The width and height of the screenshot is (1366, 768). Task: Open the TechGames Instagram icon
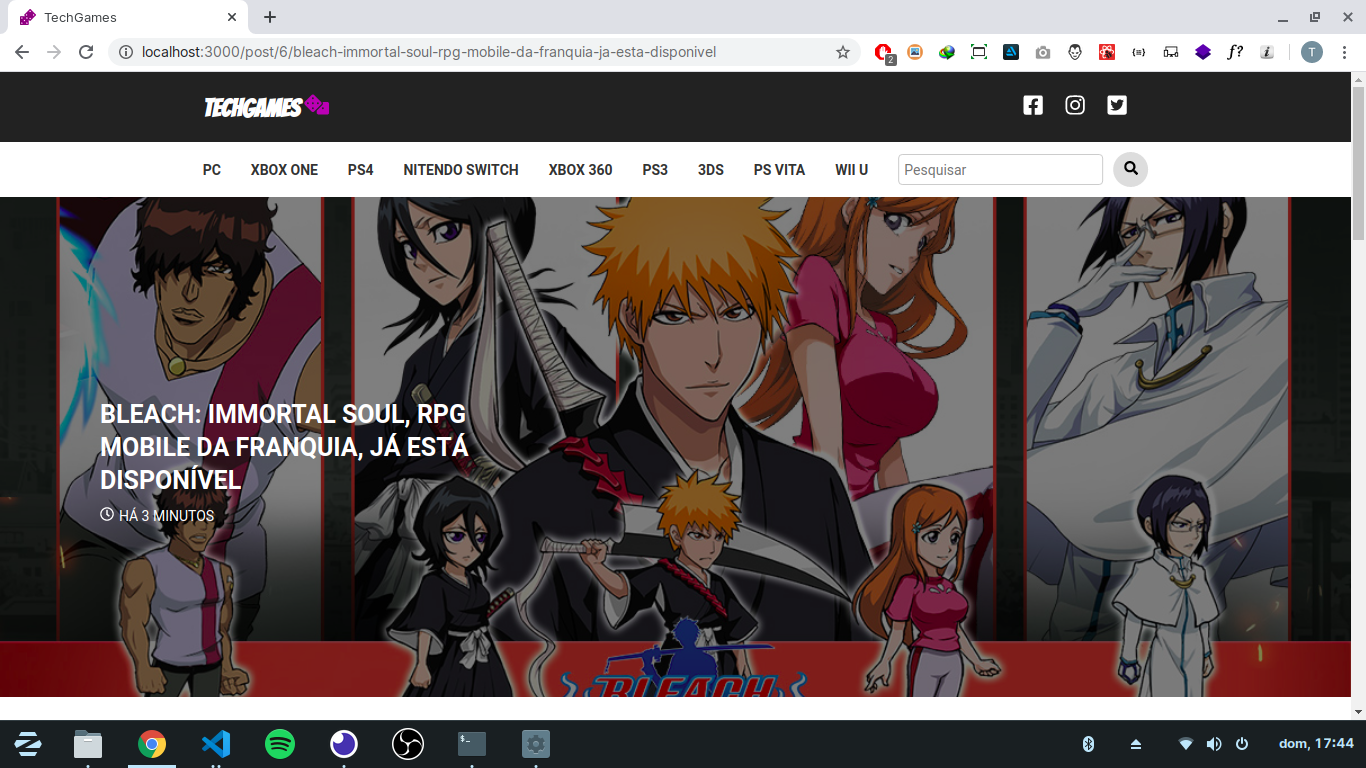coord(1075,105)
